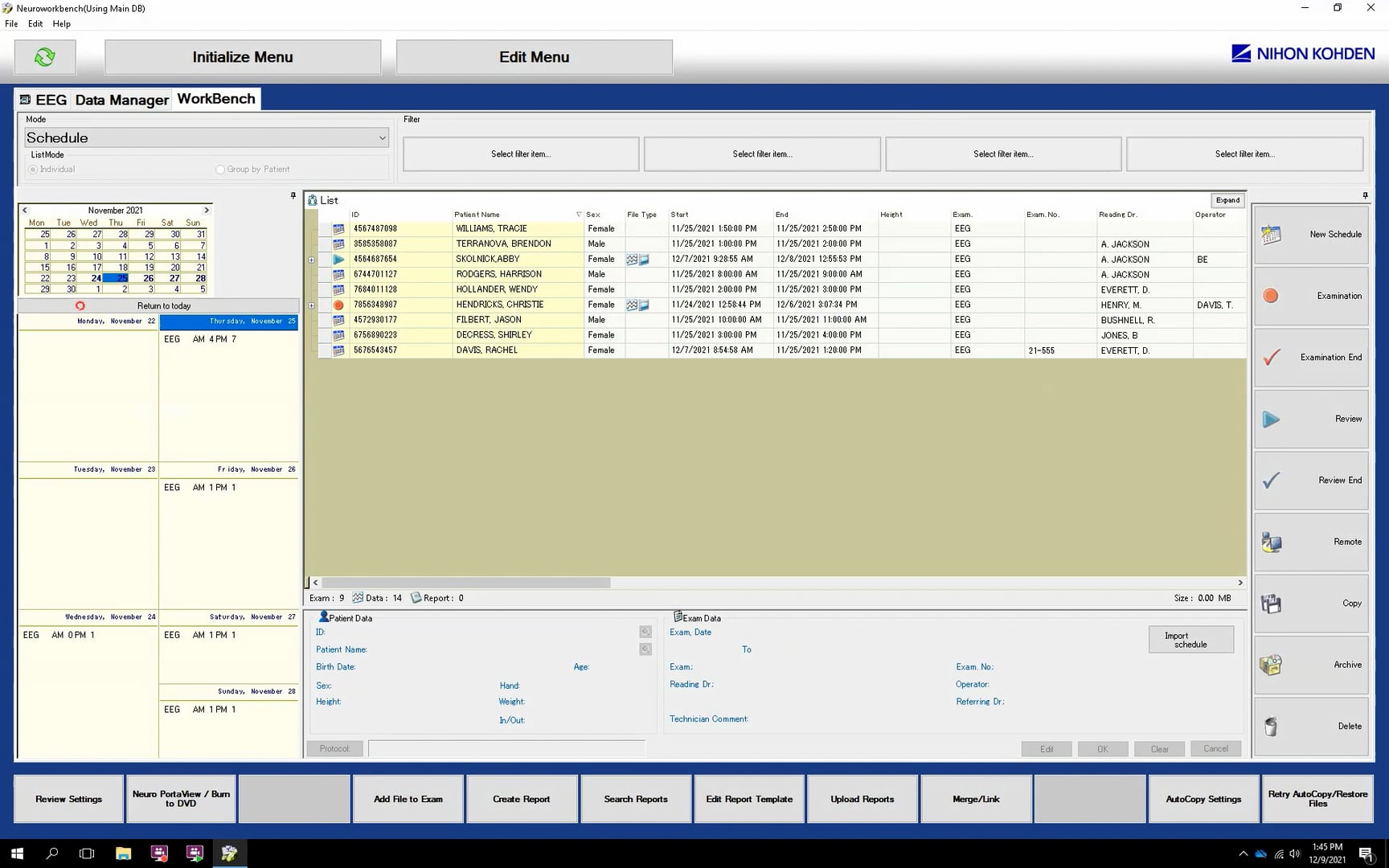
Task: Click the Patient Name search icon
Action: tap(645, 649)
